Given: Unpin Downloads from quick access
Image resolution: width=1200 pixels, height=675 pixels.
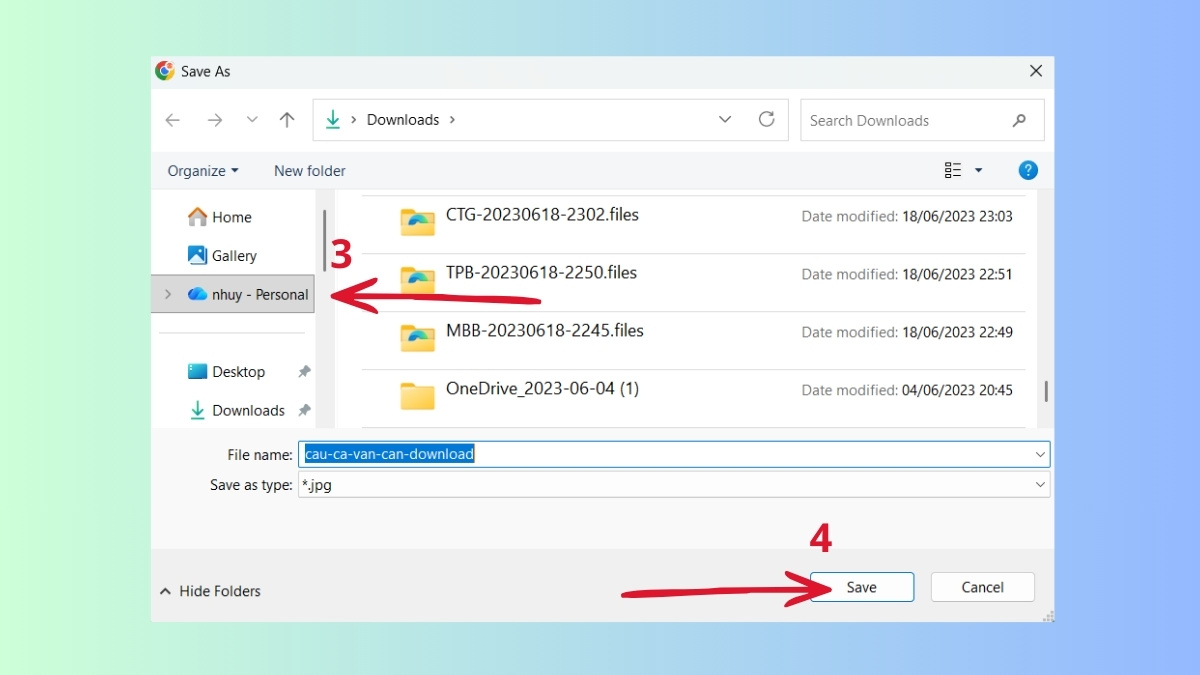Looking at the screenshot, I should 305,410.
